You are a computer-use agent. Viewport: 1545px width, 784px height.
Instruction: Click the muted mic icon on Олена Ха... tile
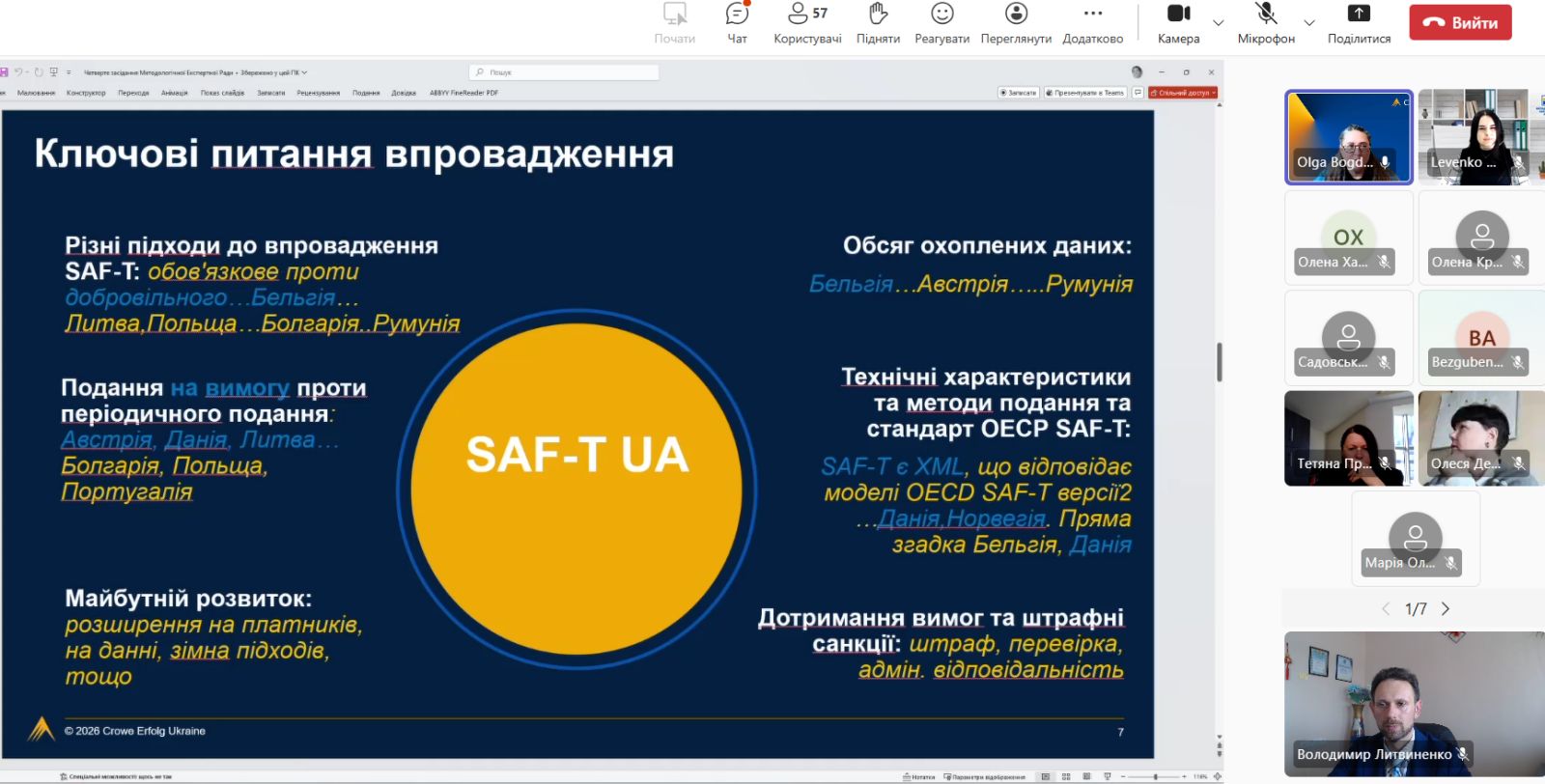click(1384, 262)
